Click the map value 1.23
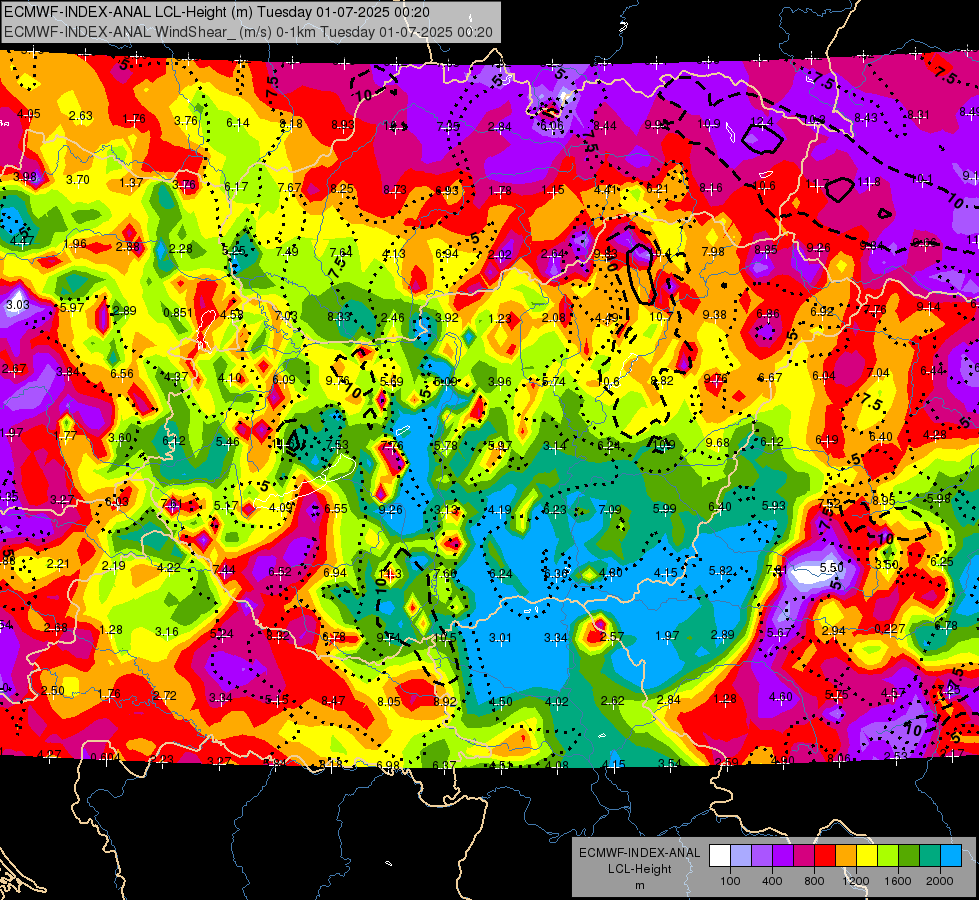The width and height of the screenshot is (979, 900). click(x=500, y=318)
